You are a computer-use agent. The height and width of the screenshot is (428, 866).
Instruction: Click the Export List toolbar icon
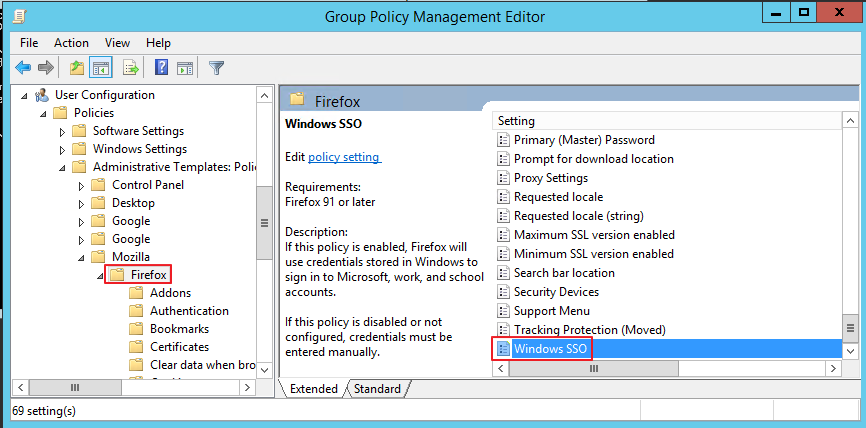(x=131, y=68)
